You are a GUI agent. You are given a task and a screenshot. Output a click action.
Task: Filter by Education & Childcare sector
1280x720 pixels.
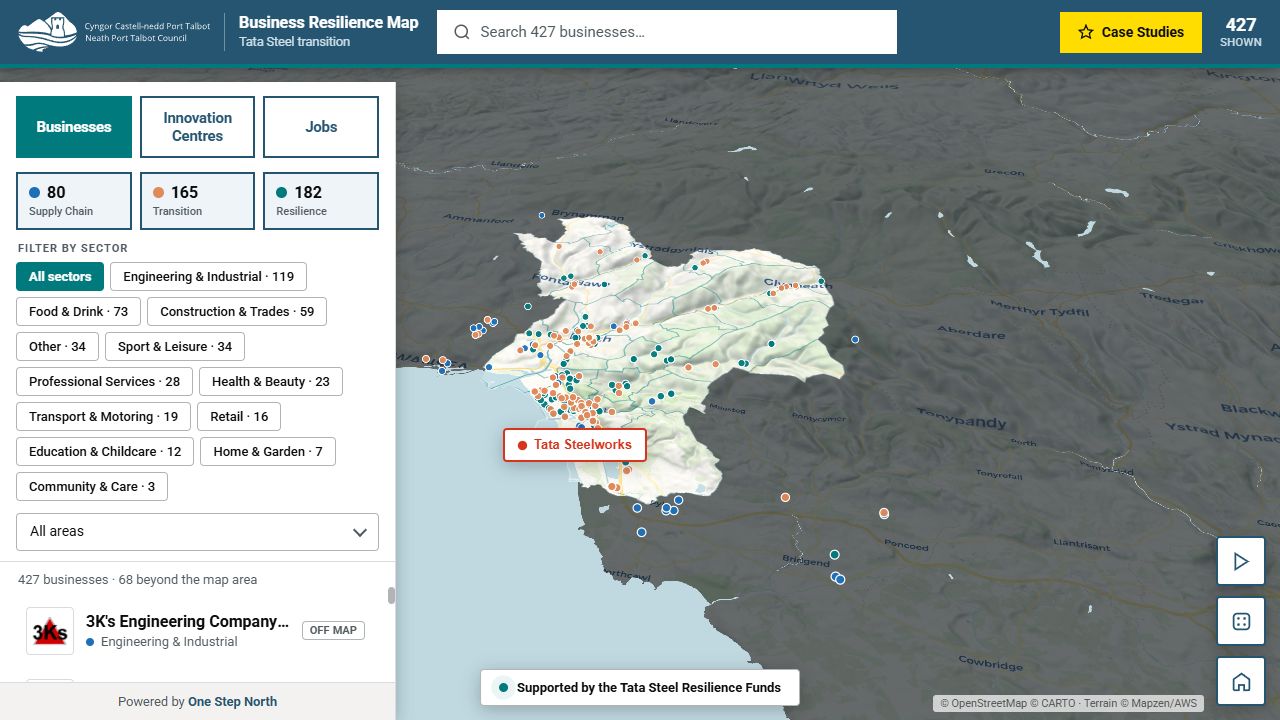(x=105, y=452)
